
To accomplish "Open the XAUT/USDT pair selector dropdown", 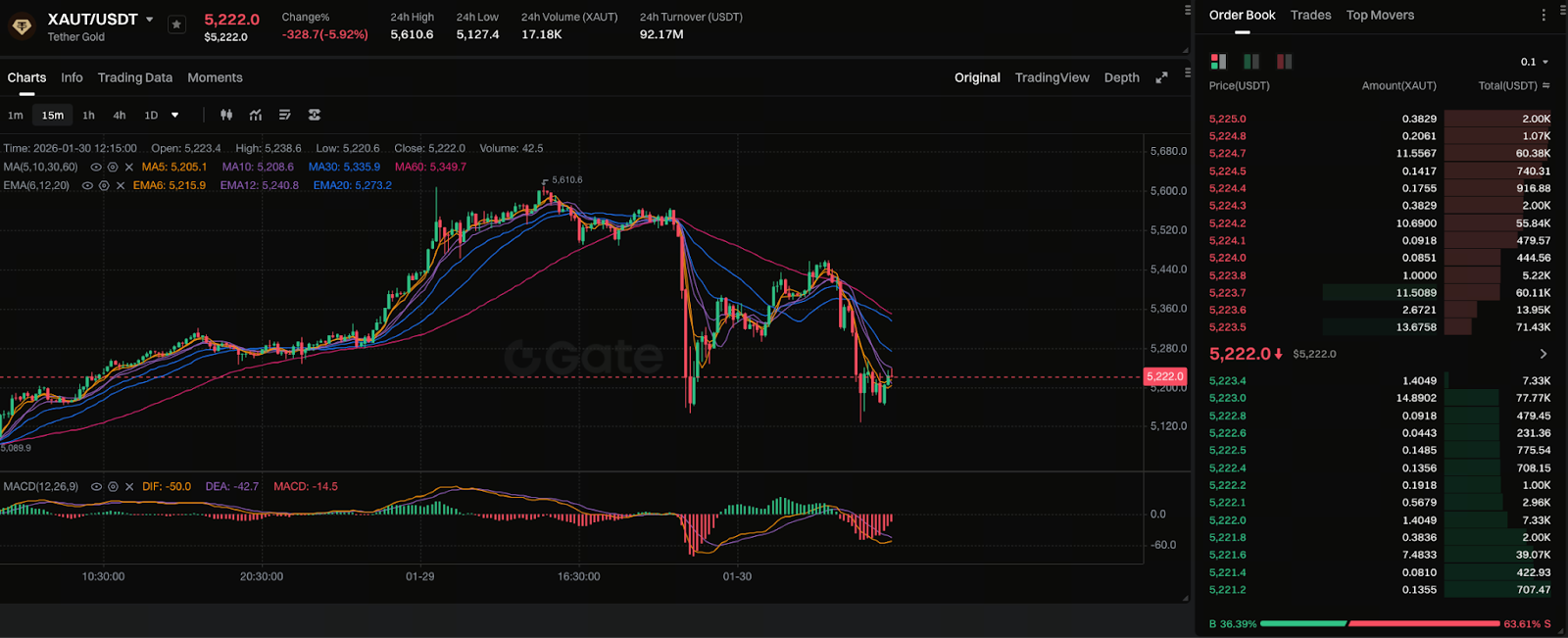I will coord(149,20).
